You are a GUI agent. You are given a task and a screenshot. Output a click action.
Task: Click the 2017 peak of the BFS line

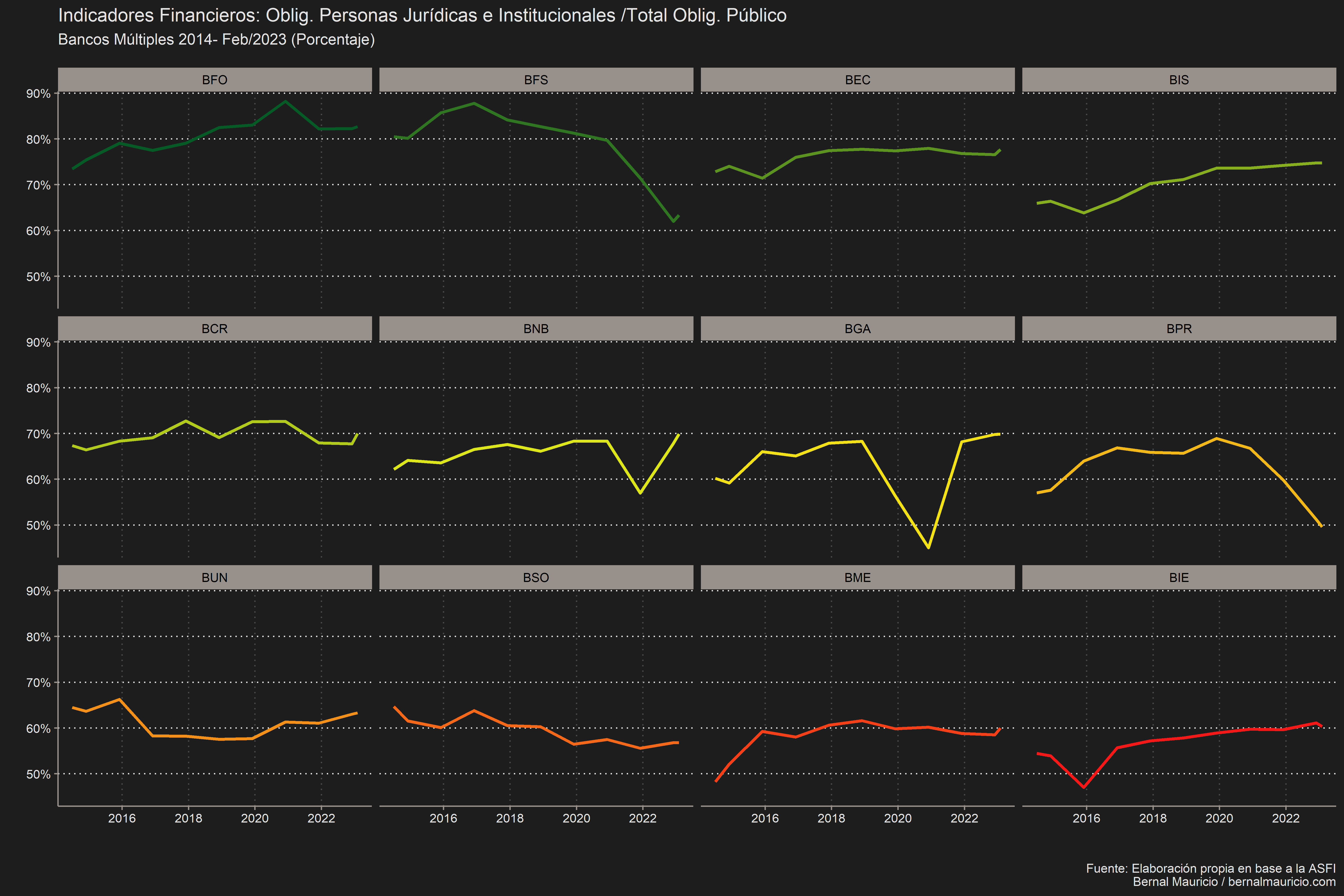[474, 103]
